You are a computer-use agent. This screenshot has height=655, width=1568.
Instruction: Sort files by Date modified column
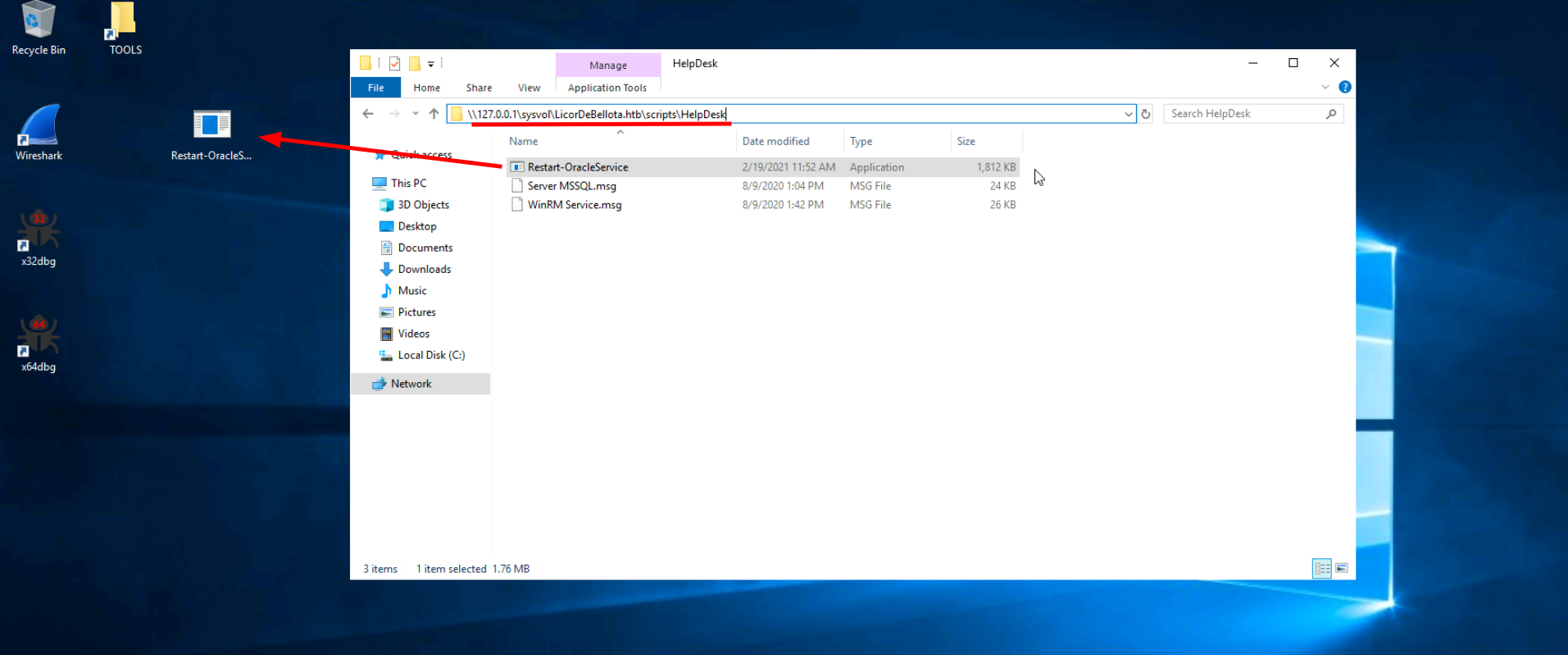(775, 141)
